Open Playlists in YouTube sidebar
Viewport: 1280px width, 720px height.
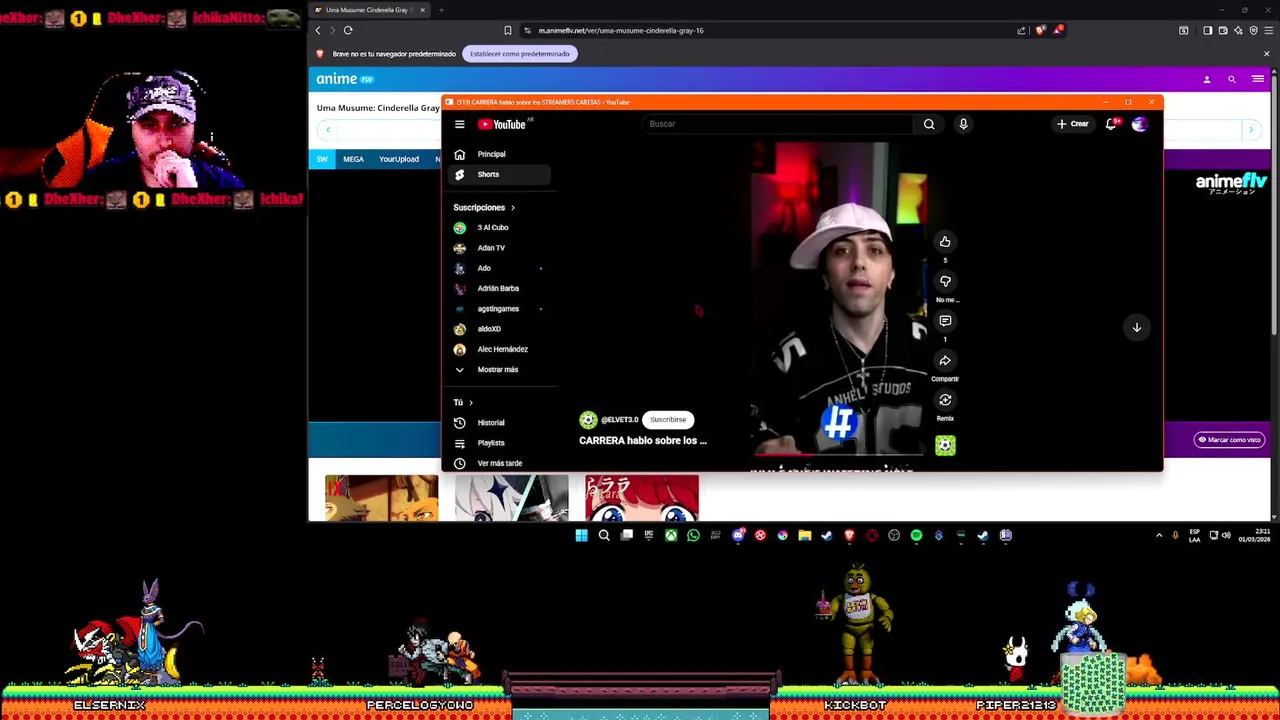(497, 443)
